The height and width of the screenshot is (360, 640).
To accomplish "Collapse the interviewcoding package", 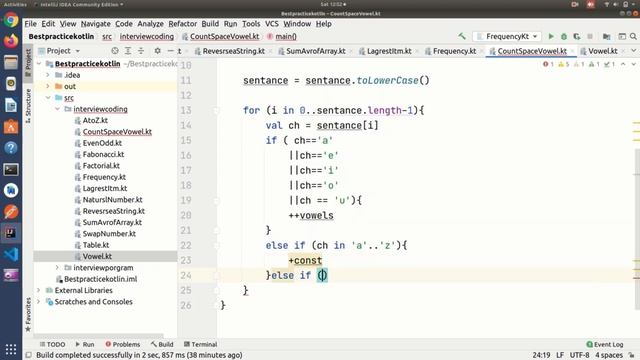I will point(57,109).
